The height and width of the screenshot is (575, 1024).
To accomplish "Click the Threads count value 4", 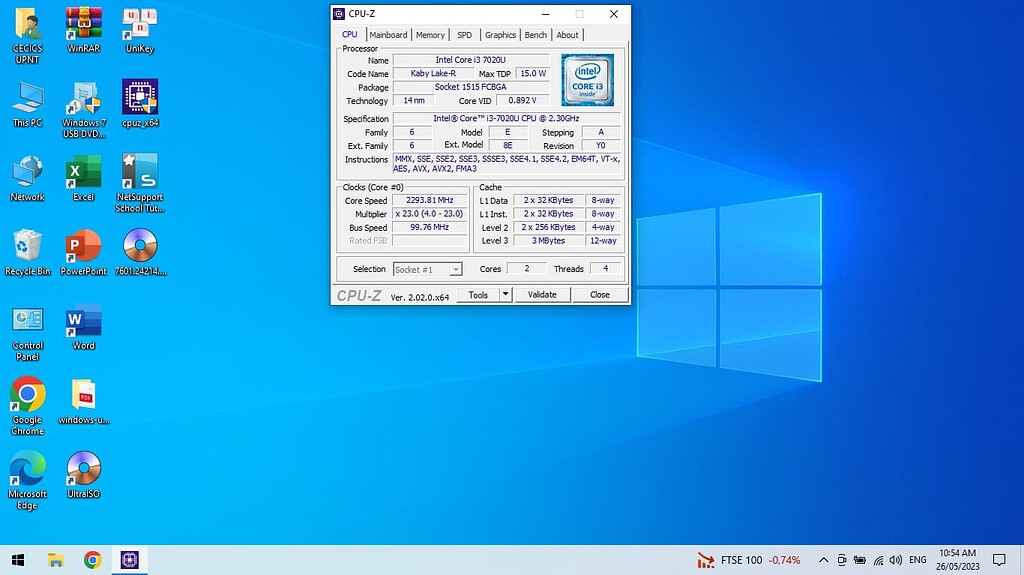I will [605, 269].
